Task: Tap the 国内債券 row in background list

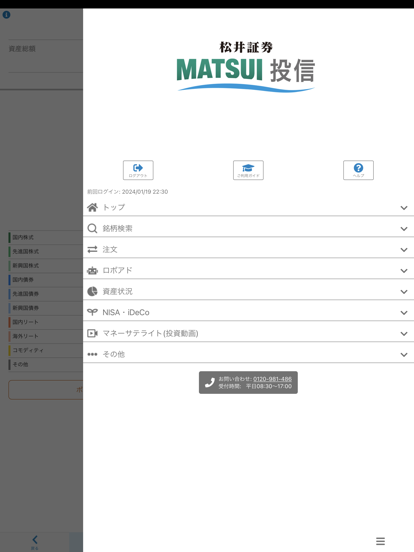Action: pos(45,280)
